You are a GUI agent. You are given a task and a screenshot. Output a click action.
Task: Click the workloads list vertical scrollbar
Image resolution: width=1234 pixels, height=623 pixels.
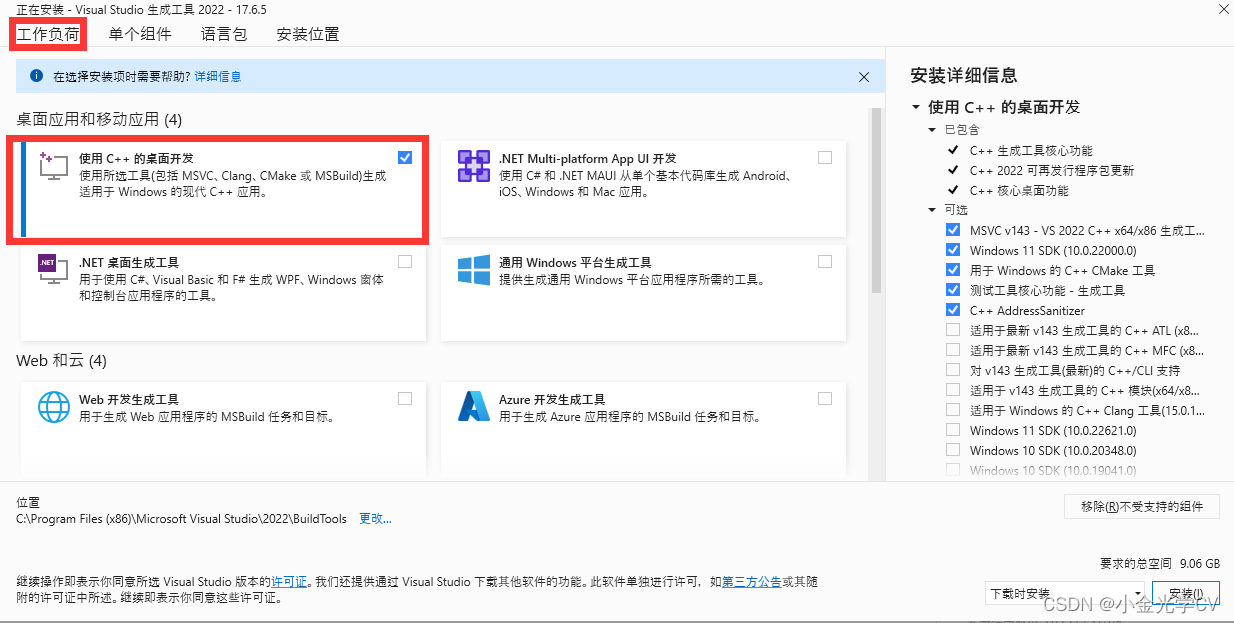[877, 200]
